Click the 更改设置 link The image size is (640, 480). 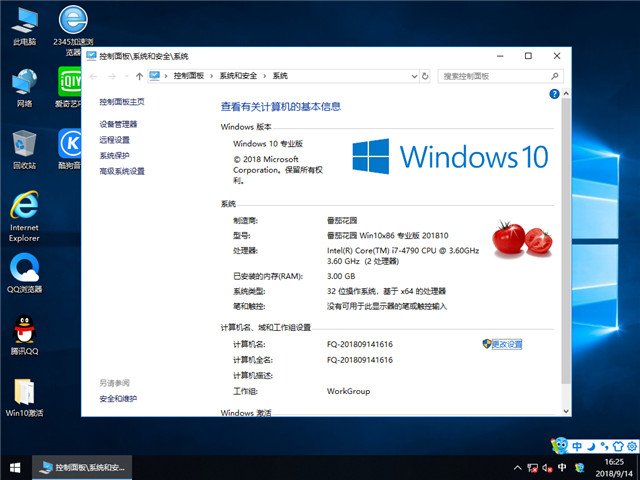(x=507, y=344)
